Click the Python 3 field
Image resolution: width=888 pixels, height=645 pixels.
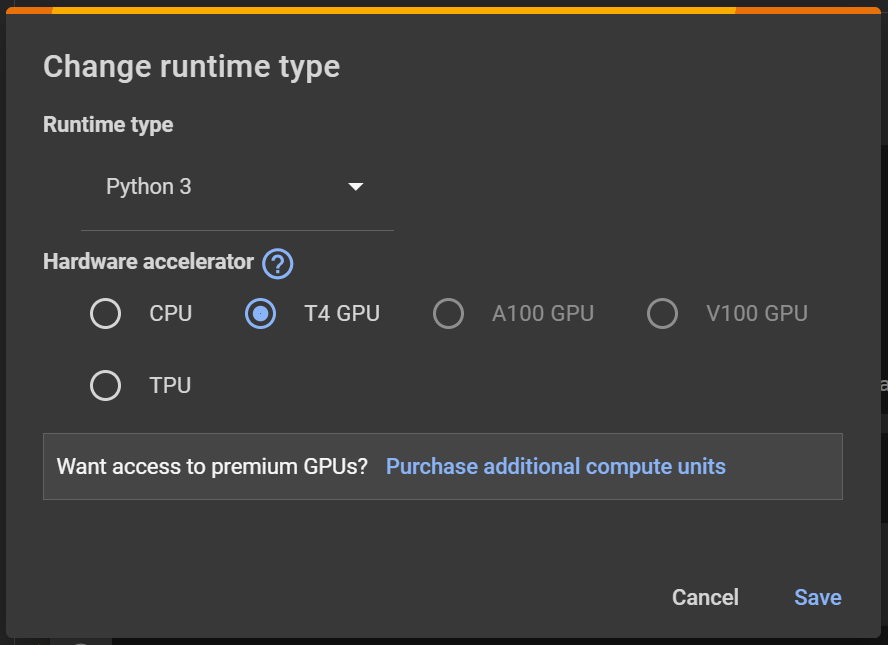coord(149,186)
